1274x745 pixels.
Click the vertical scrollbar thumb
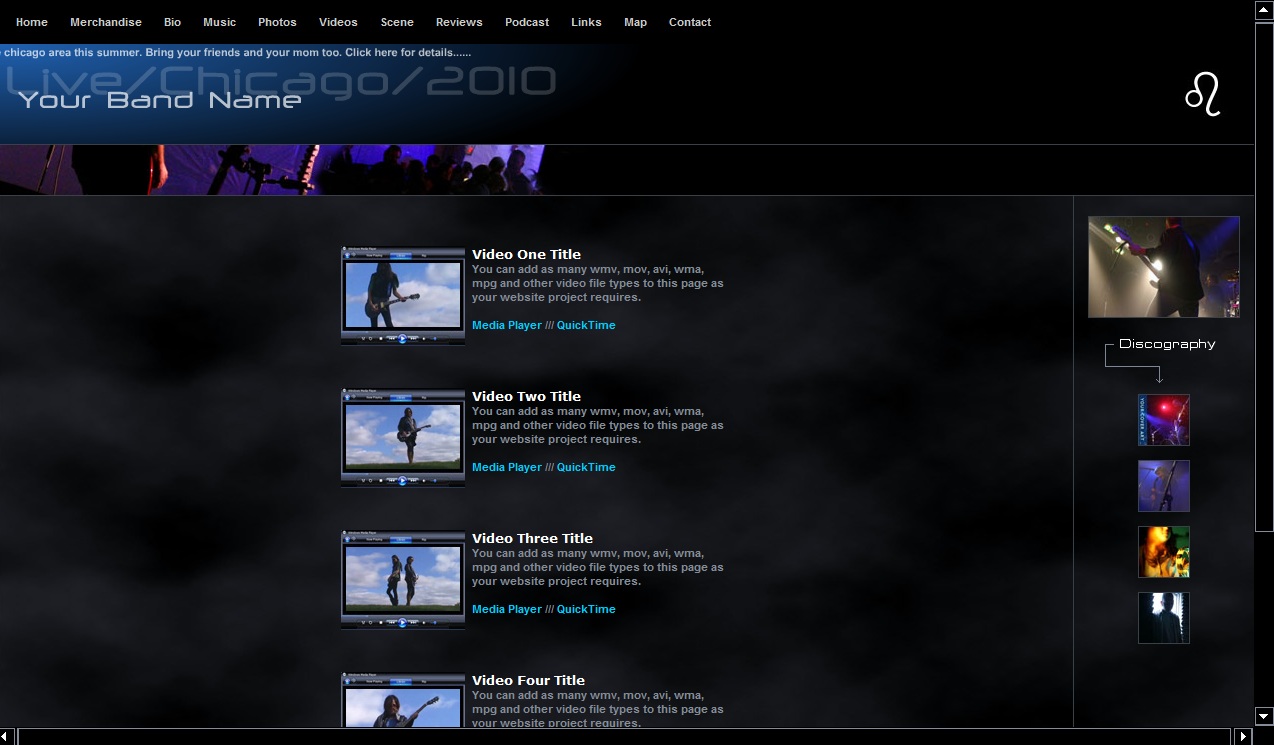pos(1264,277)
